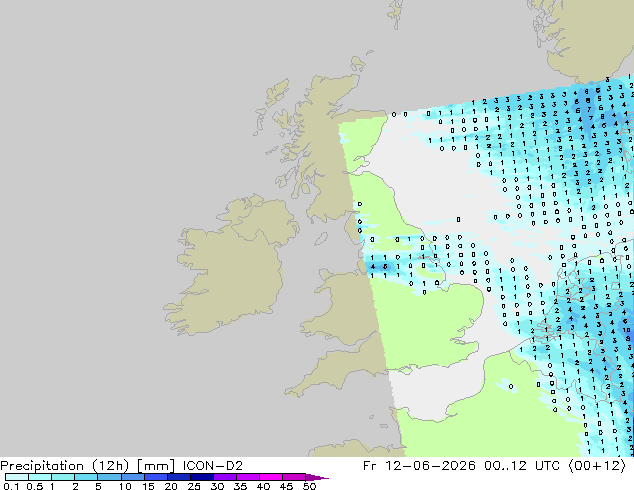Select the 30–35 mm purple legend swatch
Viewport: 634px width, 490px height.
(x=224, y=477)
